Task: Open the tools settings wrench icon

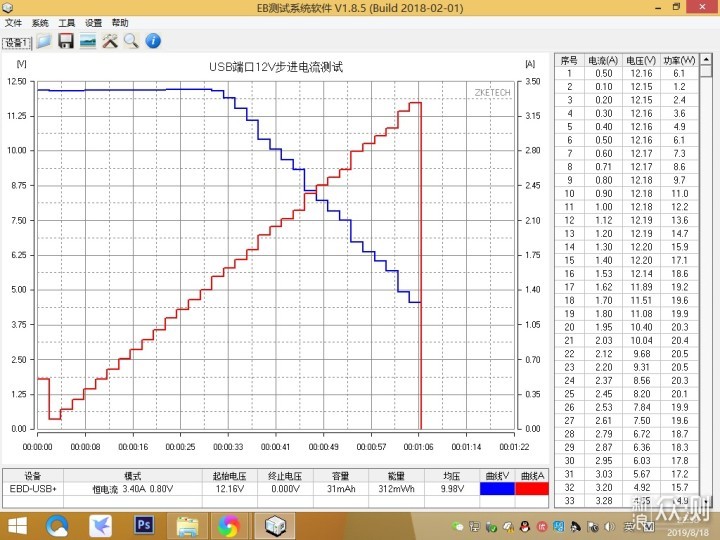Action: (x=110, y=41)
